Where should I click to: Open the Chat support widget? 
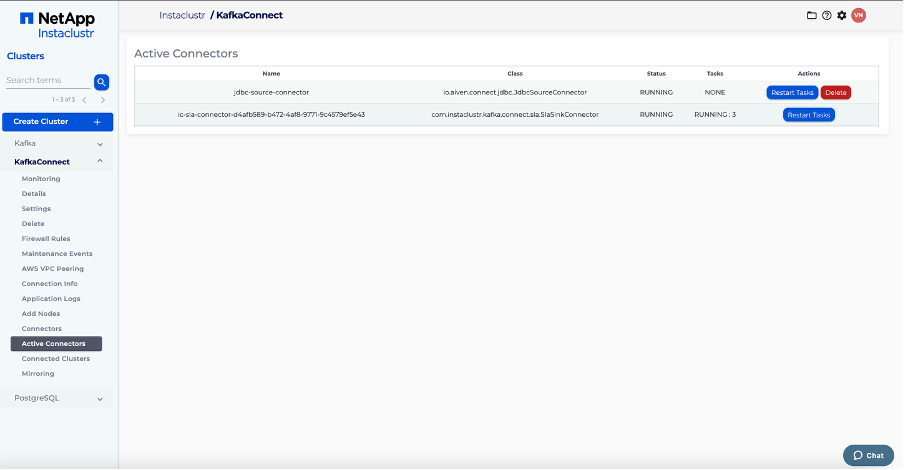[x=868, y=455]
